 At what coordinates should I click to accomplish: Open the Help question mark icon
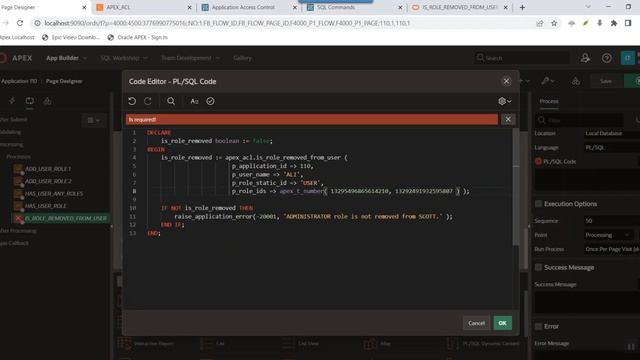coord(607,58)
